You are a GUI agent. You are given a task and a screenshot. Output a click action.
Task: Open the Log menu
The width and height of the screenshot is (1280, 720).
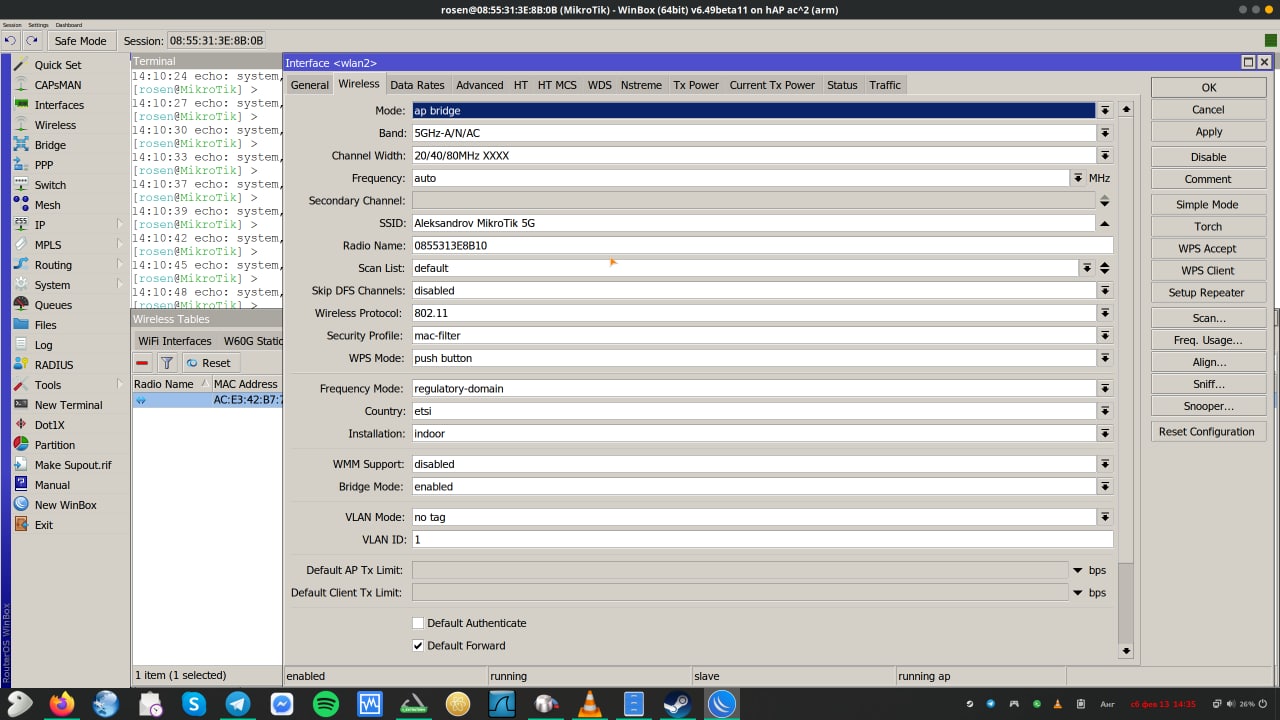pyautogui.click(x=43, y=345)
